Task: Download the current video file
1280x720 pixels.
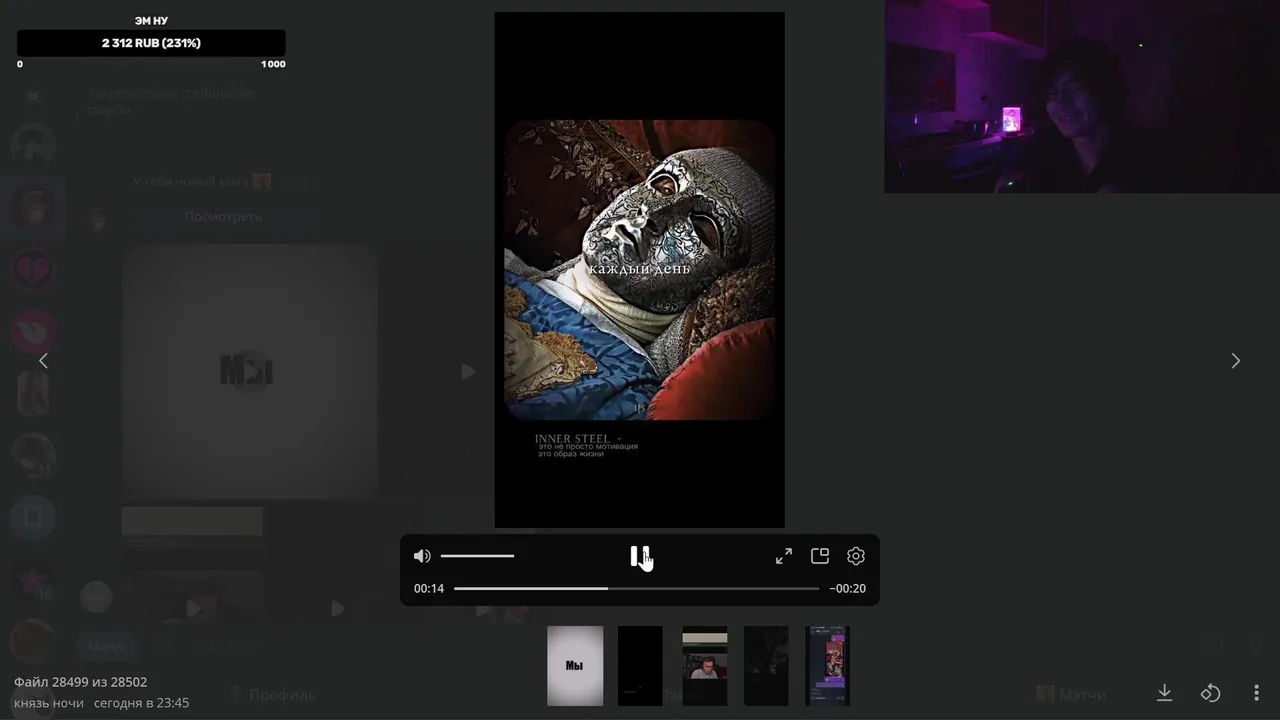Action: [1164, 692]
